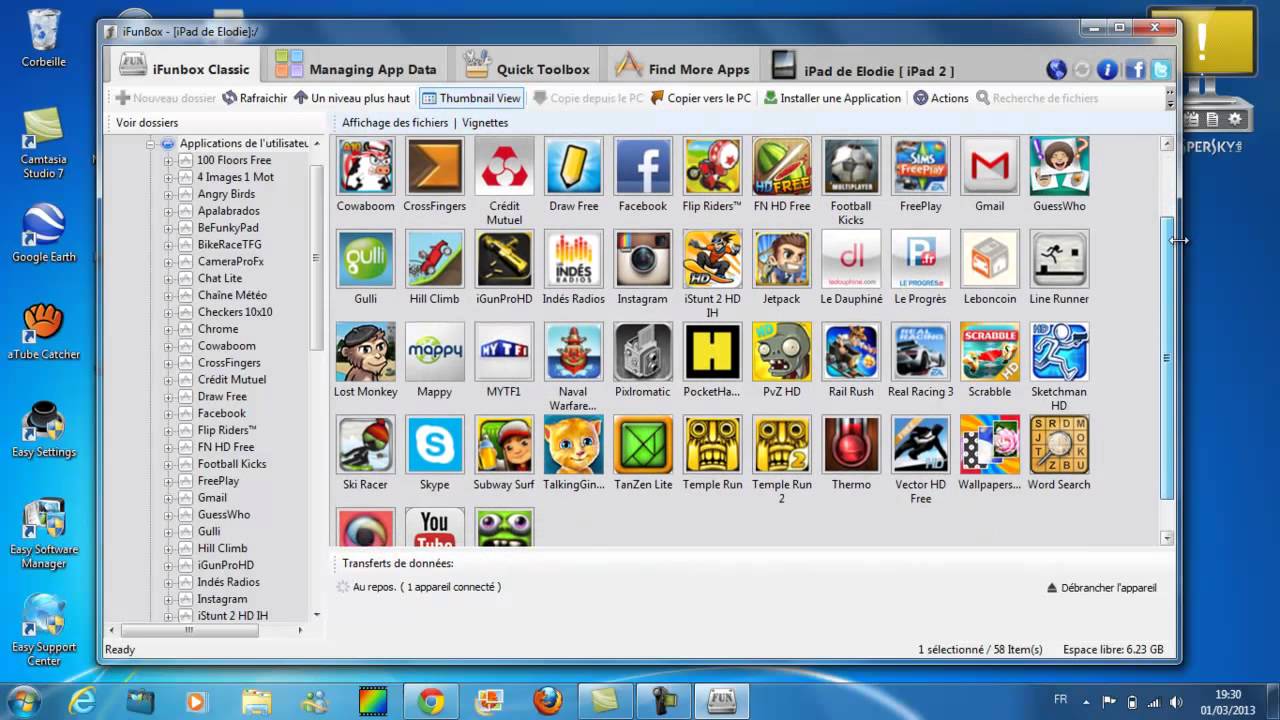Expand the Angry Birds tree node
1280x720 pixels.
coord(168,194)
